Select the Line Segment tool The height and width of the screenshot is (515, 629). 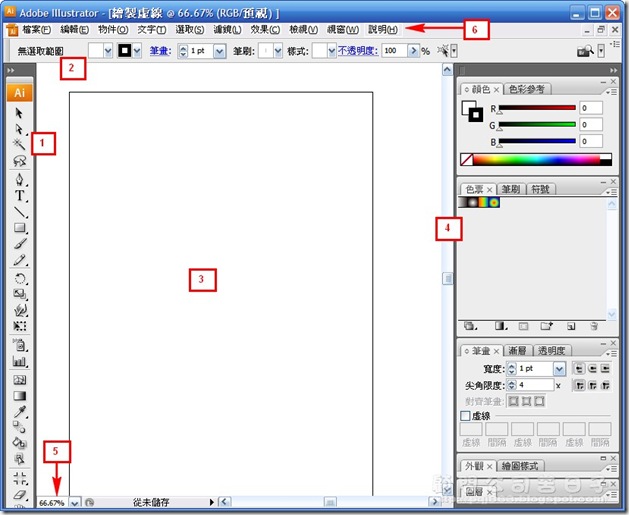click(20, 212)
